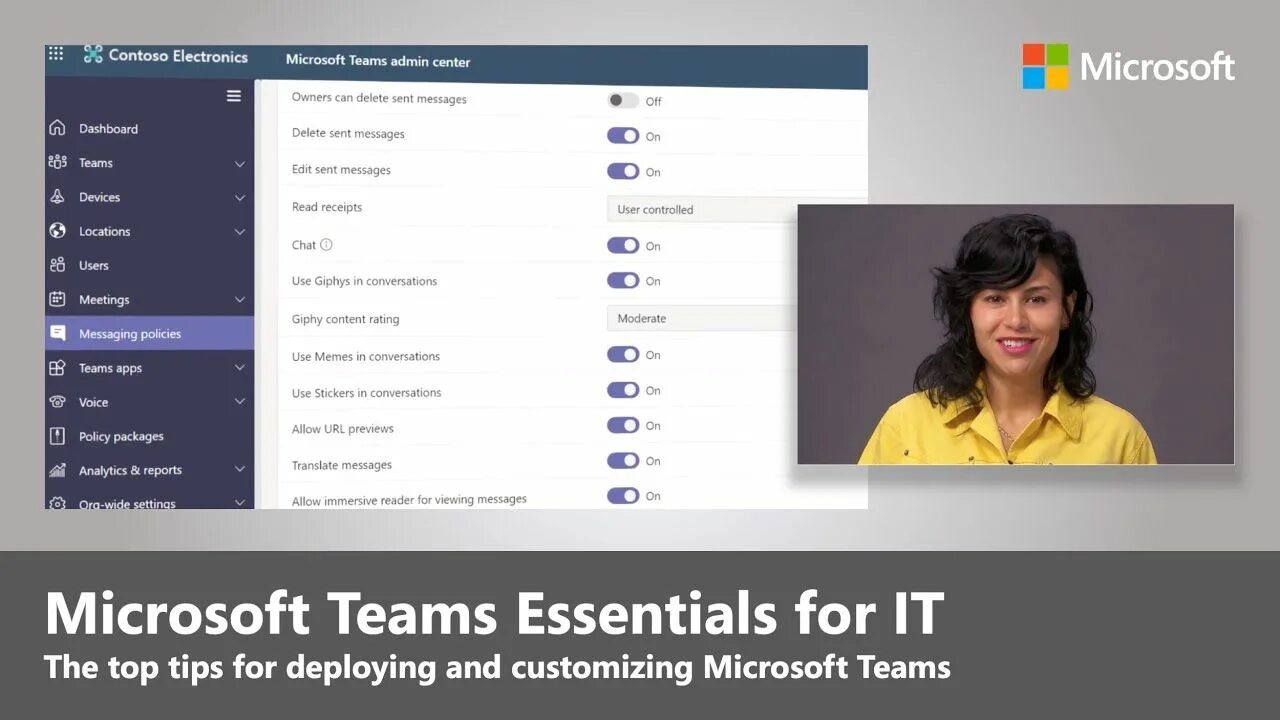
Task: Click the Org-wide settings gear icon
Action: pos(57,503)
